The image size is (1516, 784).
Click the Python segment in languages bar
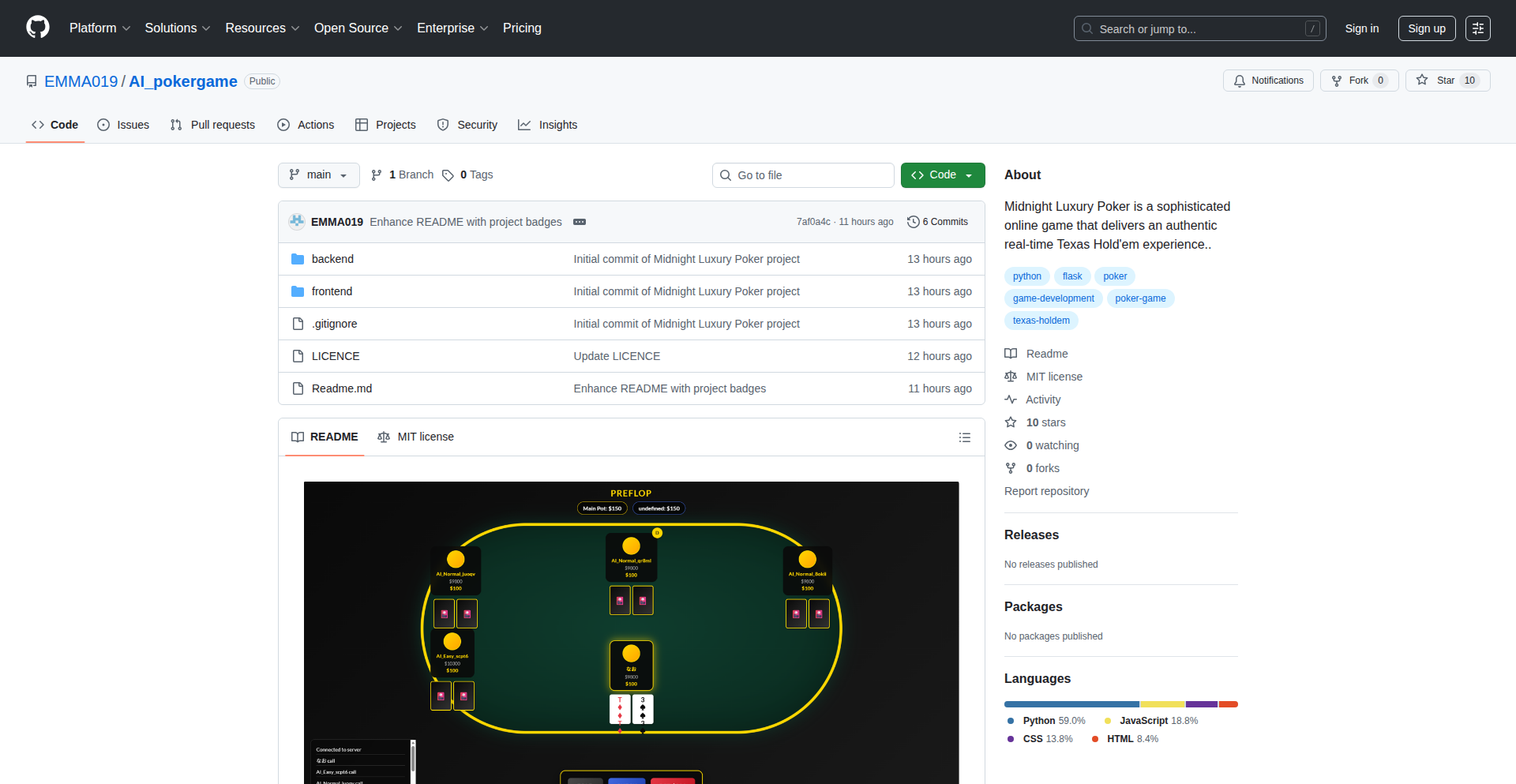[1071, 704]
